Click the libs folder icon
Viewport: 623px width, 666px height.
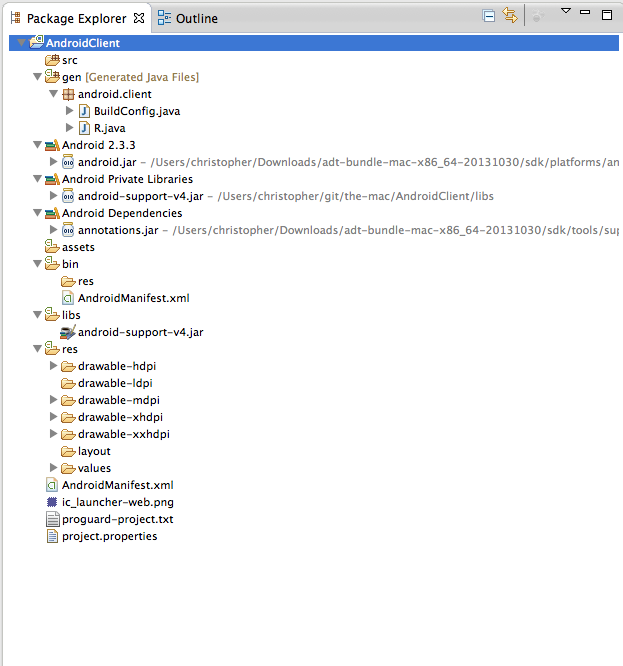pyautogui.click(x=52, y=314)
